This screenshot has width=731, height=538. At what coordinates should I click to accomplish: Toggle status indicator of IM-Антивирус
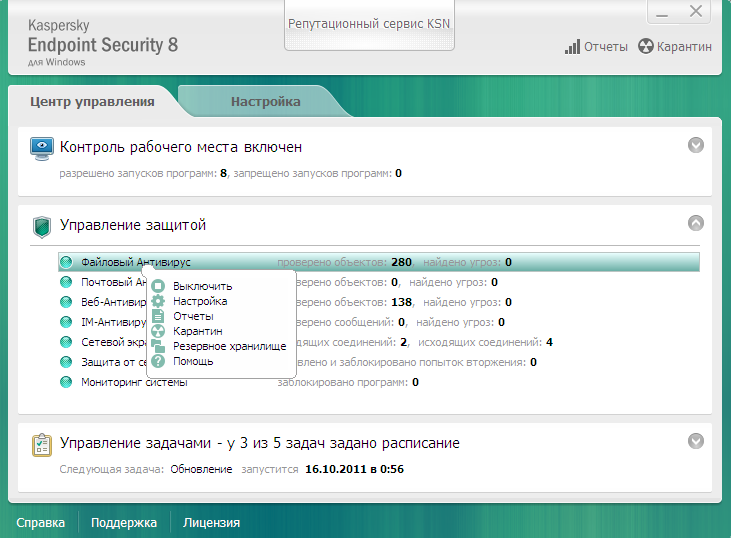point(66,322)
